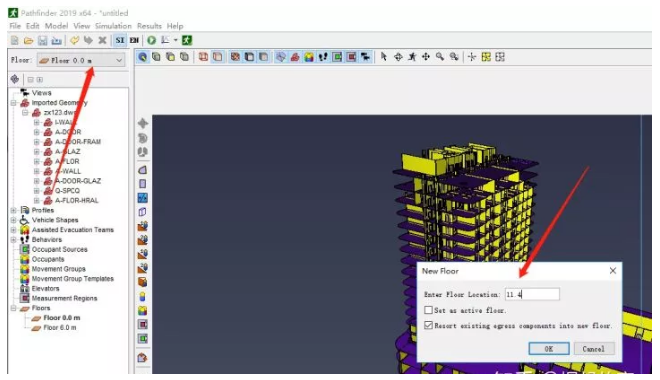The height and width of the screenshot is (380, 660).
Task: Run simulation with green play icon
Action: pos(152,40)
